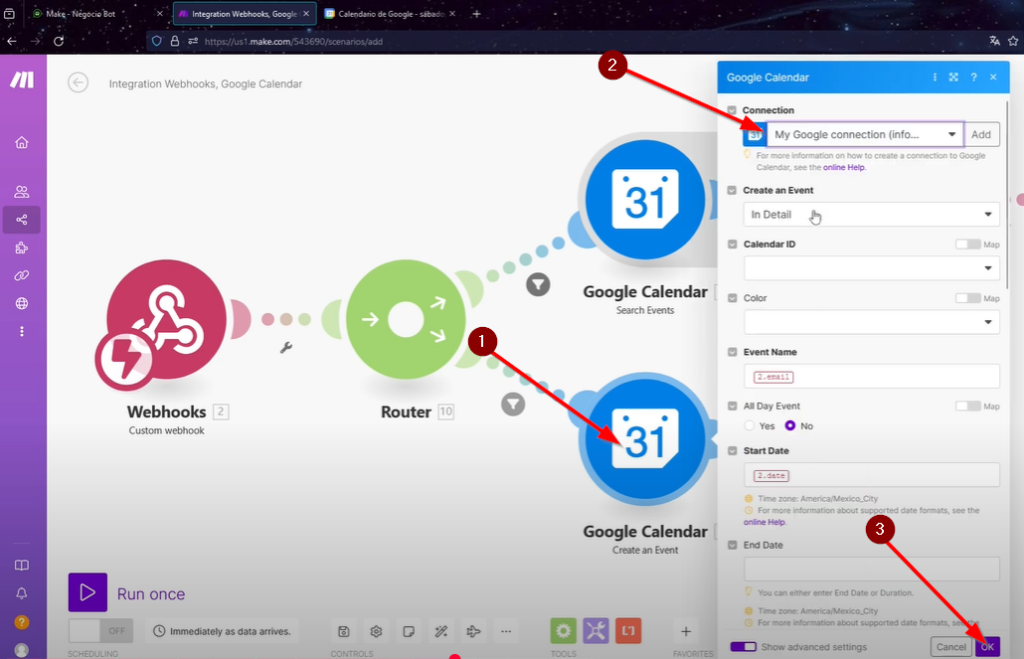Open Connections link icon in sidebar
This screenshot has height=659, width=1024.
22,276
